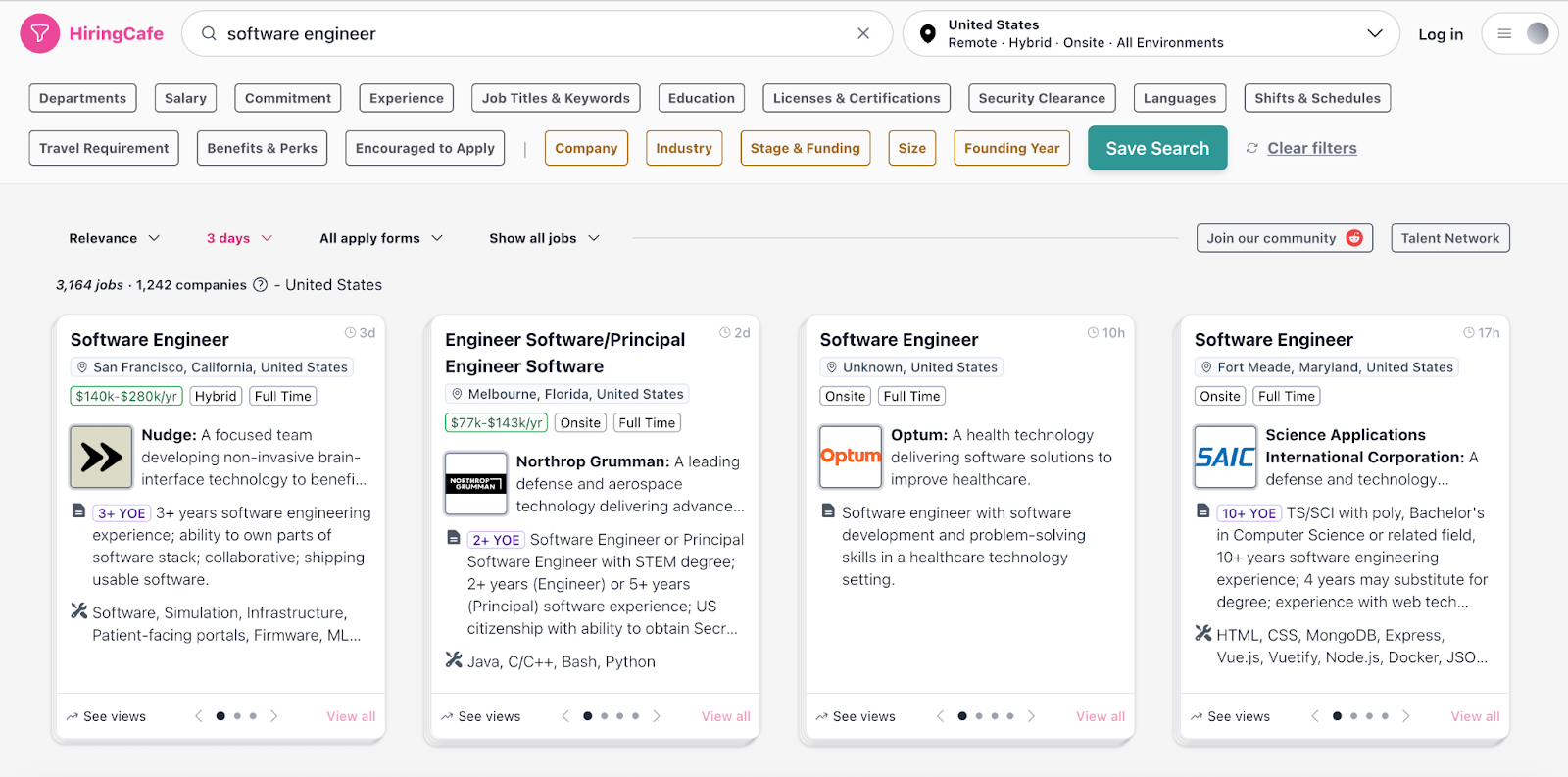
Task: Open the Relevance sort dropdown
Action: (x=115, y=238)
